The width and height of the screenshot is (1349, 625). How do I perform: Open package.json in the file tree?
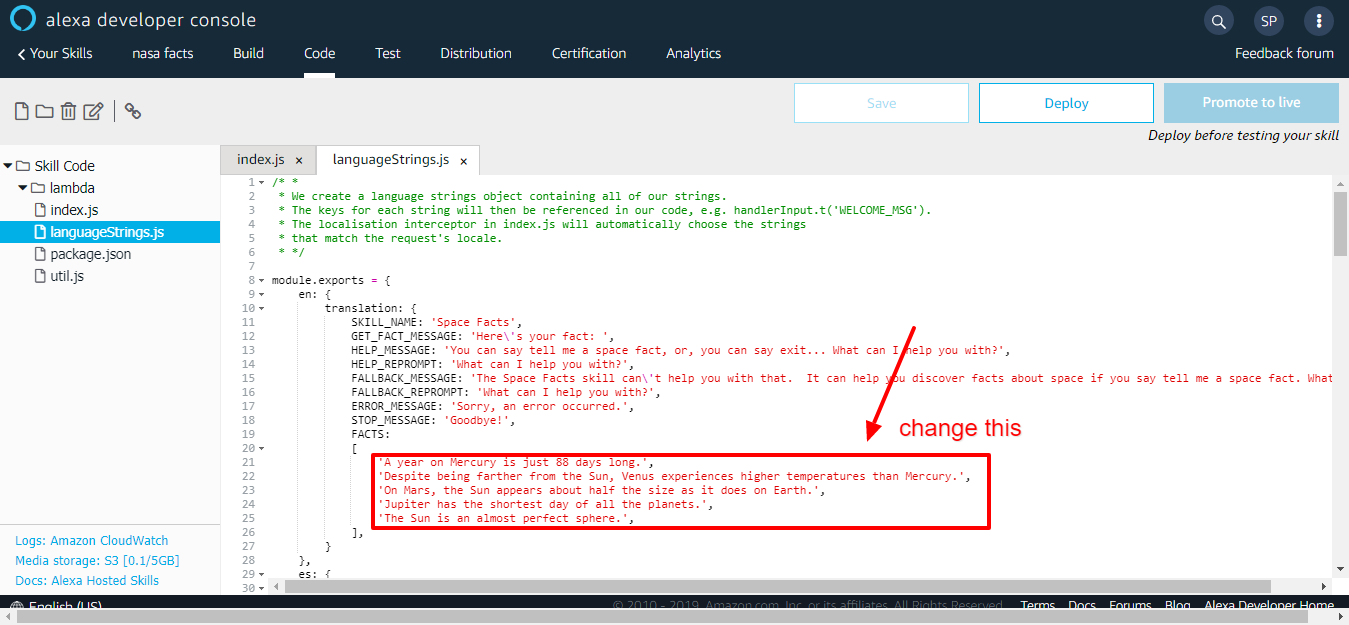[90, 254]
